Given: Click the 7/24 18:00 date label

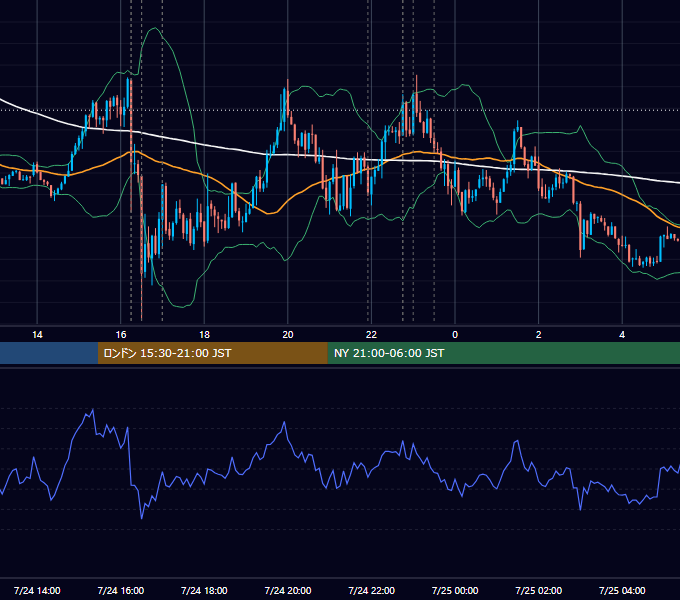Looking at the screenshot, I should (x=204, y=590).
